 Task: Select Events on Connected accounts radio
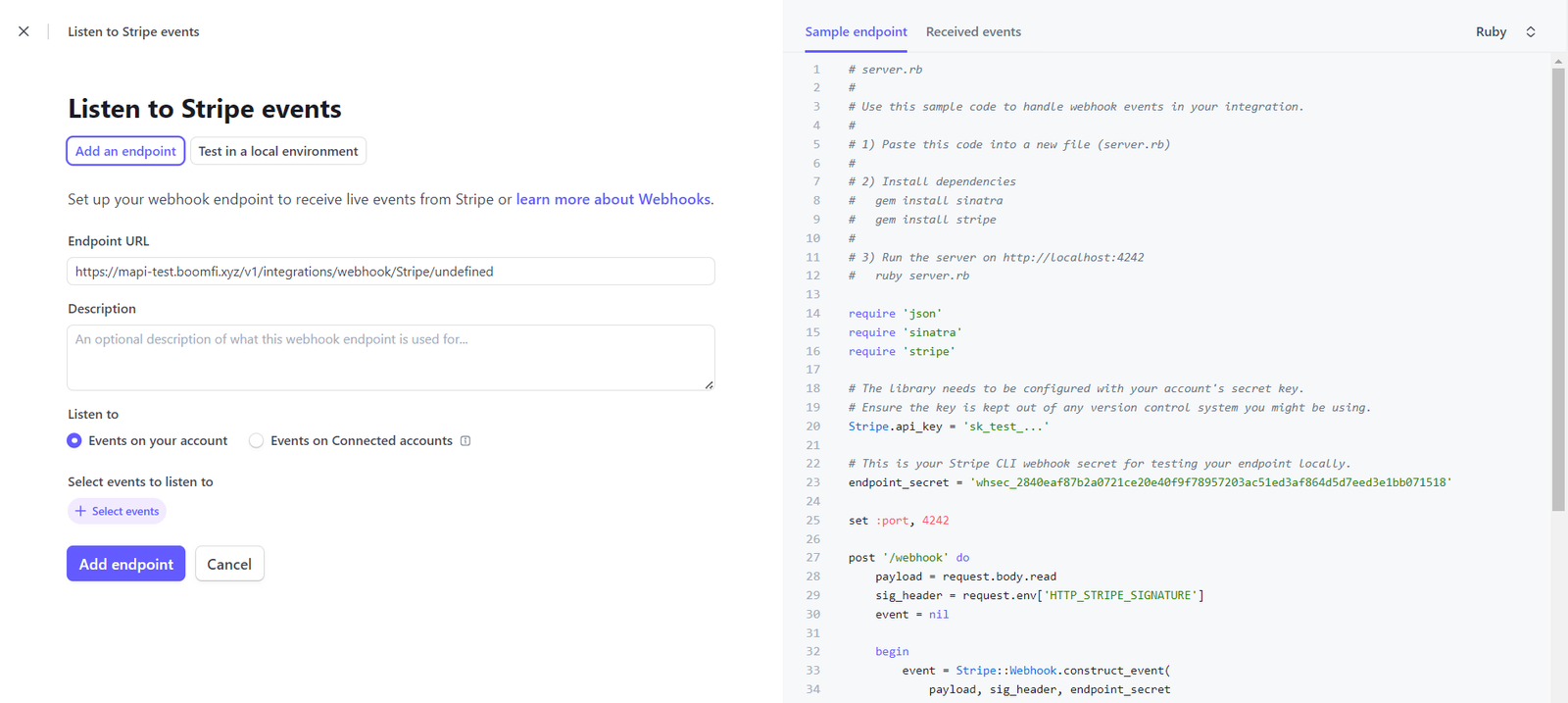(x=256, y=441)
